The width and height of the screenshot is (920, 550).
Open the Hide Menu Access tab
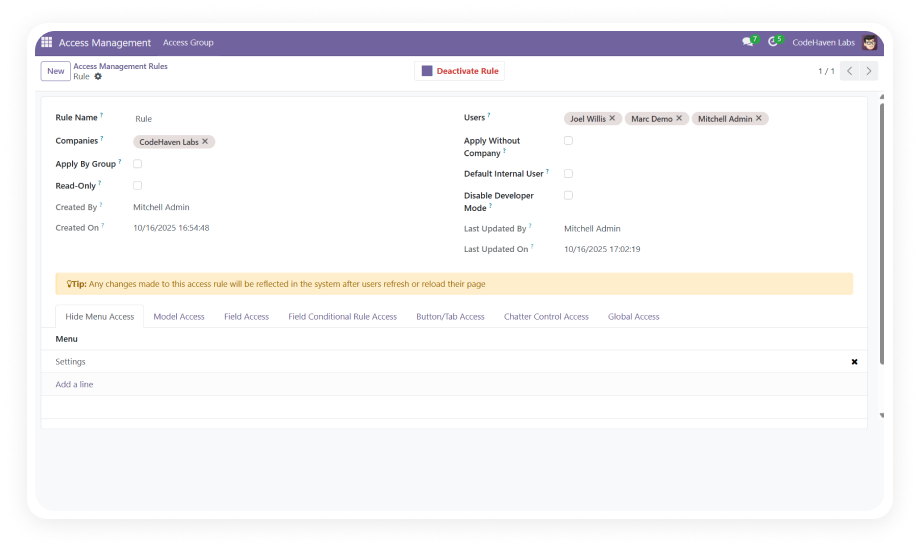click(100, 316)
